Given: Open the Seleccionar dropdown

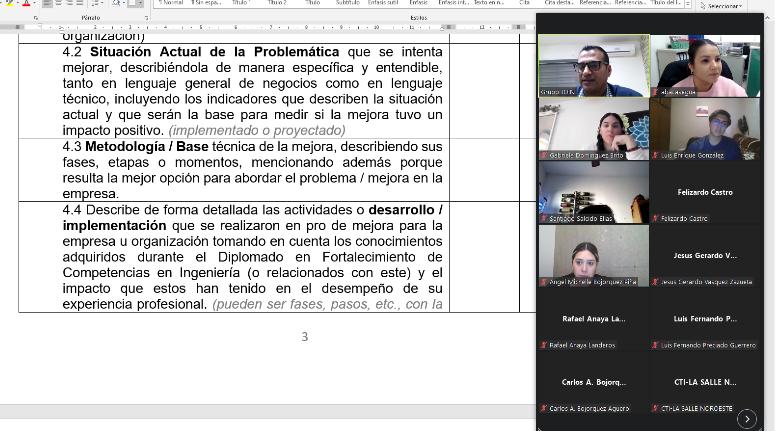Looking at the screenshot, I should click(722, 6).
